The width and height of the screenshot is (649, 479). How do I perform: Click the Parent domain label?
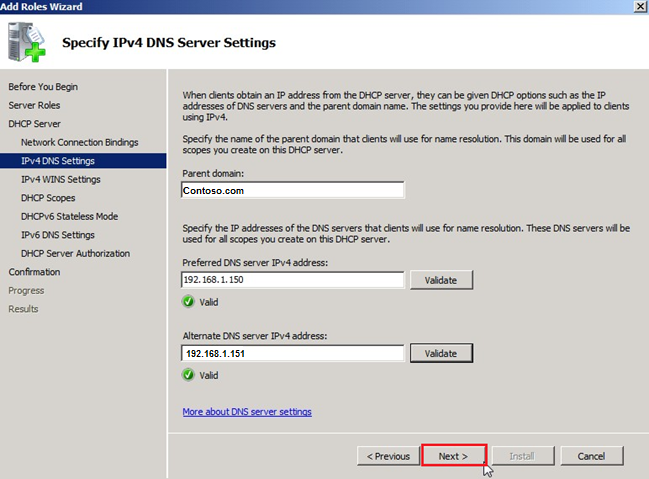tap(213, 173)
